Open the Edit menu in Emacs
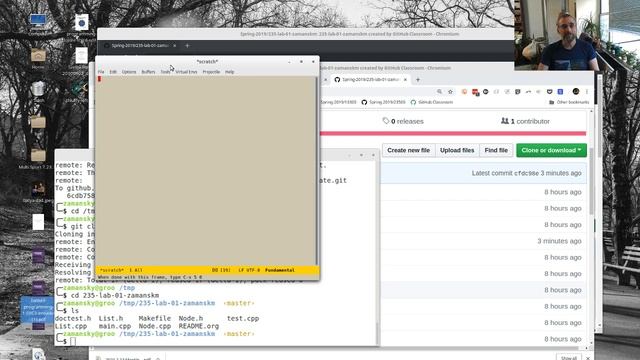This screenshot has height=360, width=640. pos(113,72)
